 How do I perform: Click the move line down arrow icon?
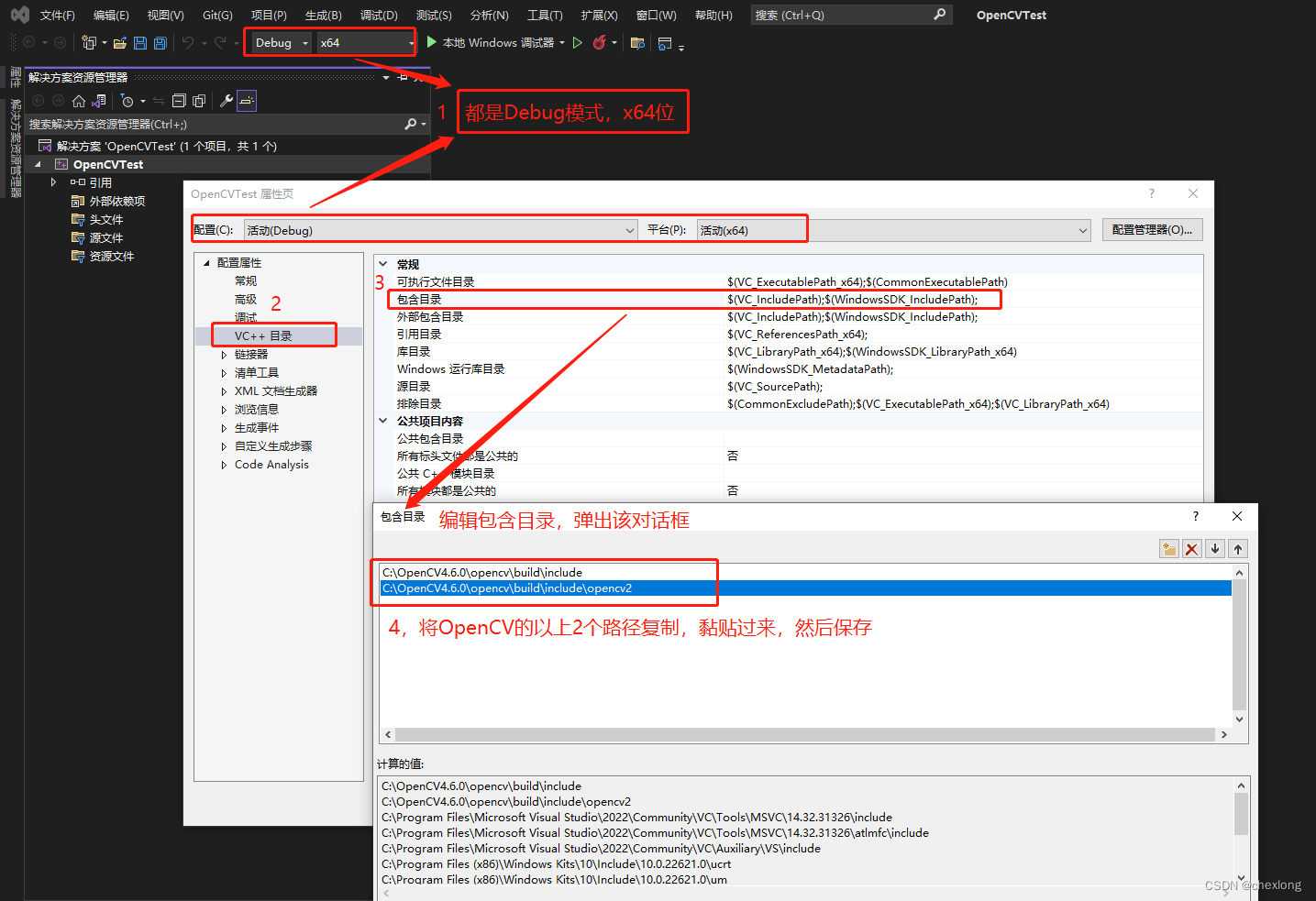[x=1215, y=549]
